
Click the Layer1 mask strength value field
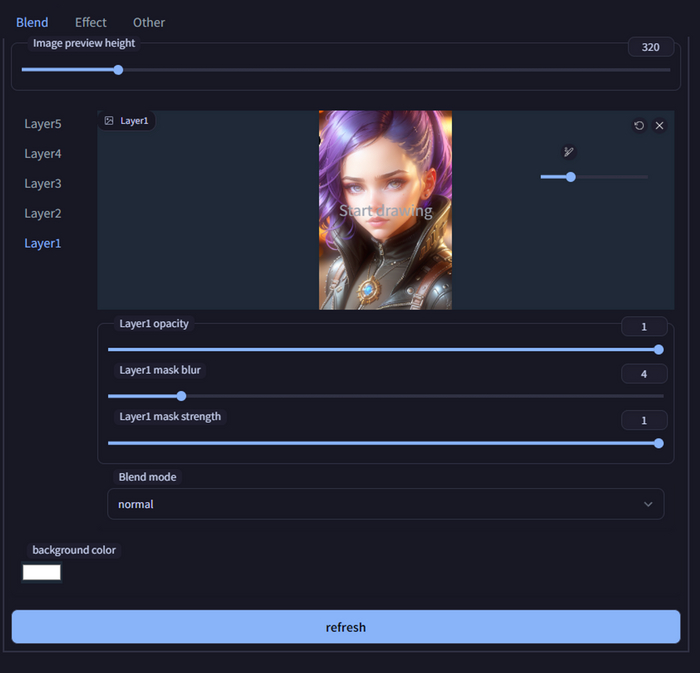(x=644, y=420)
